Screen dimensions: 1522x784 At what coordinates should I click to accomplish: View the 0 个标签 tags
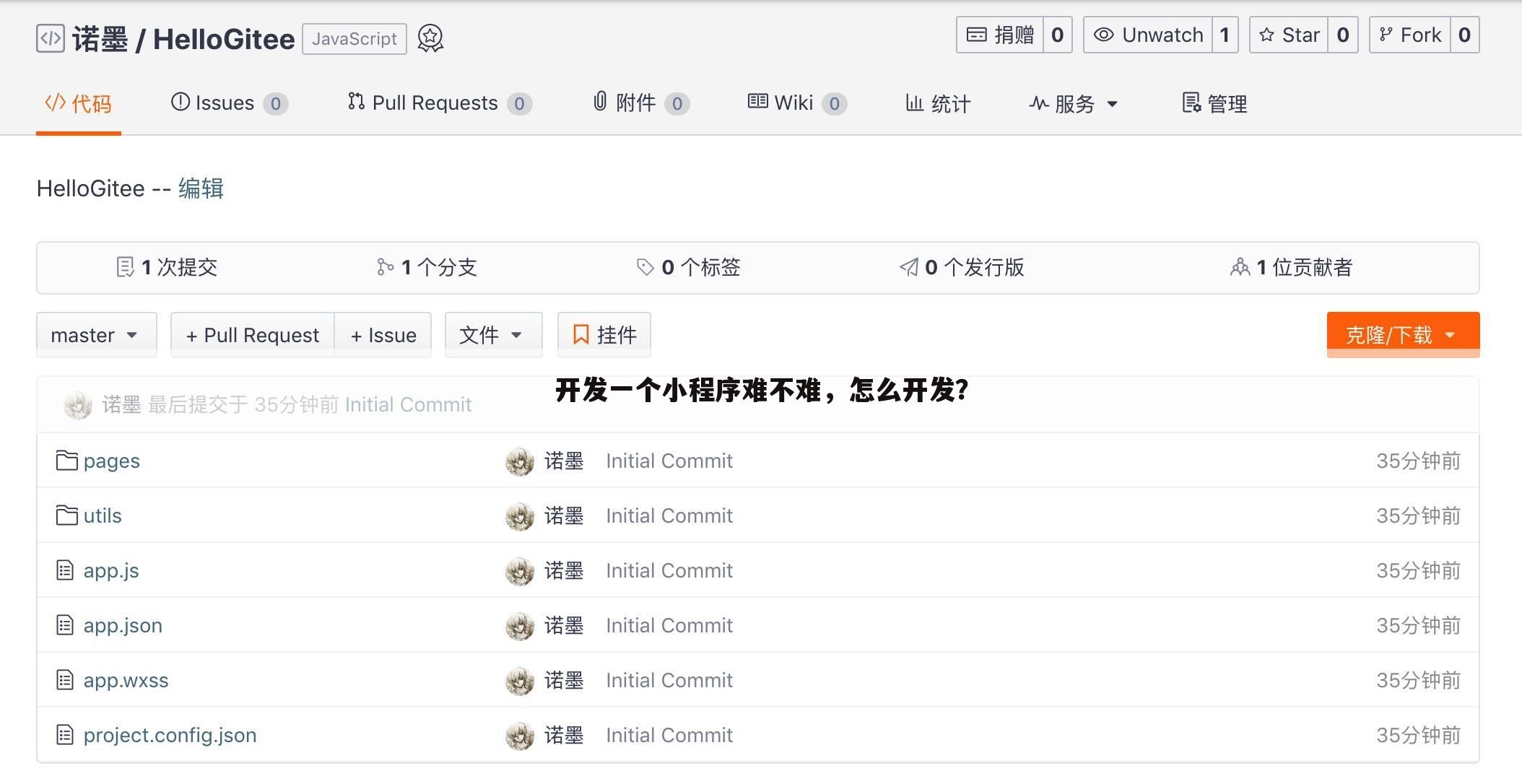point(688,267)
